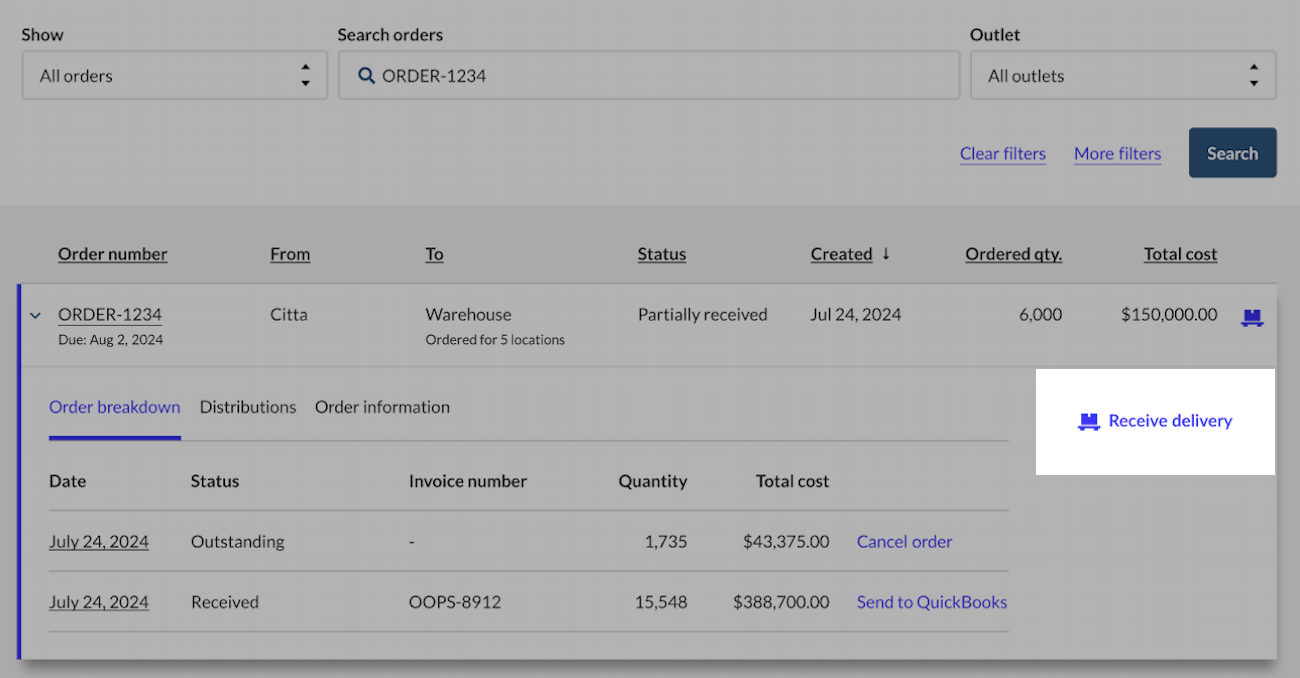
Task: Sort table by Status column header
Action: [x=662, y=254]
